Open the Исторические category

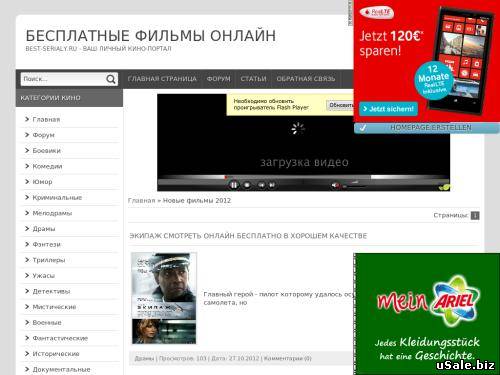click(x=56, y=354)
